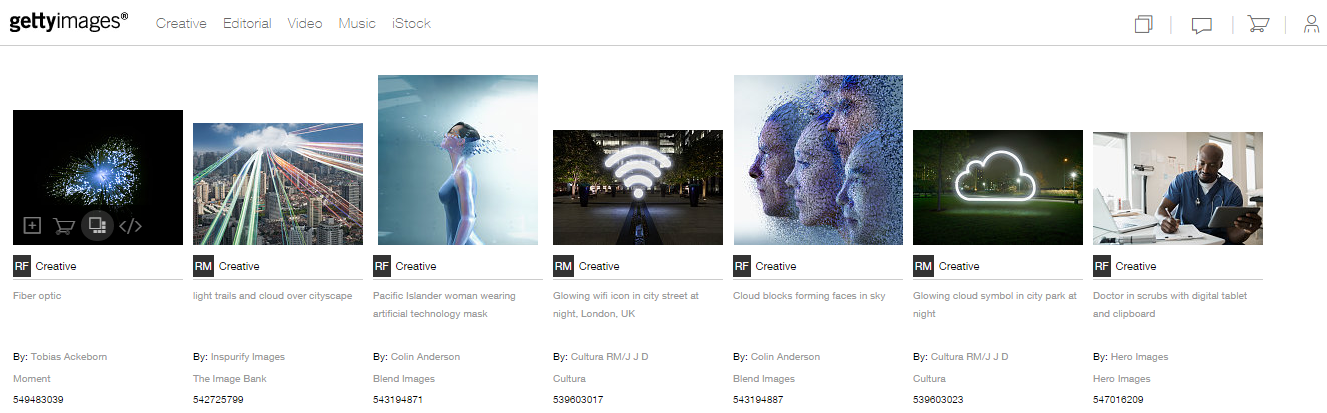
Task: Open Cultura RM/J J D link under wifi image
Action: point(610,357)
